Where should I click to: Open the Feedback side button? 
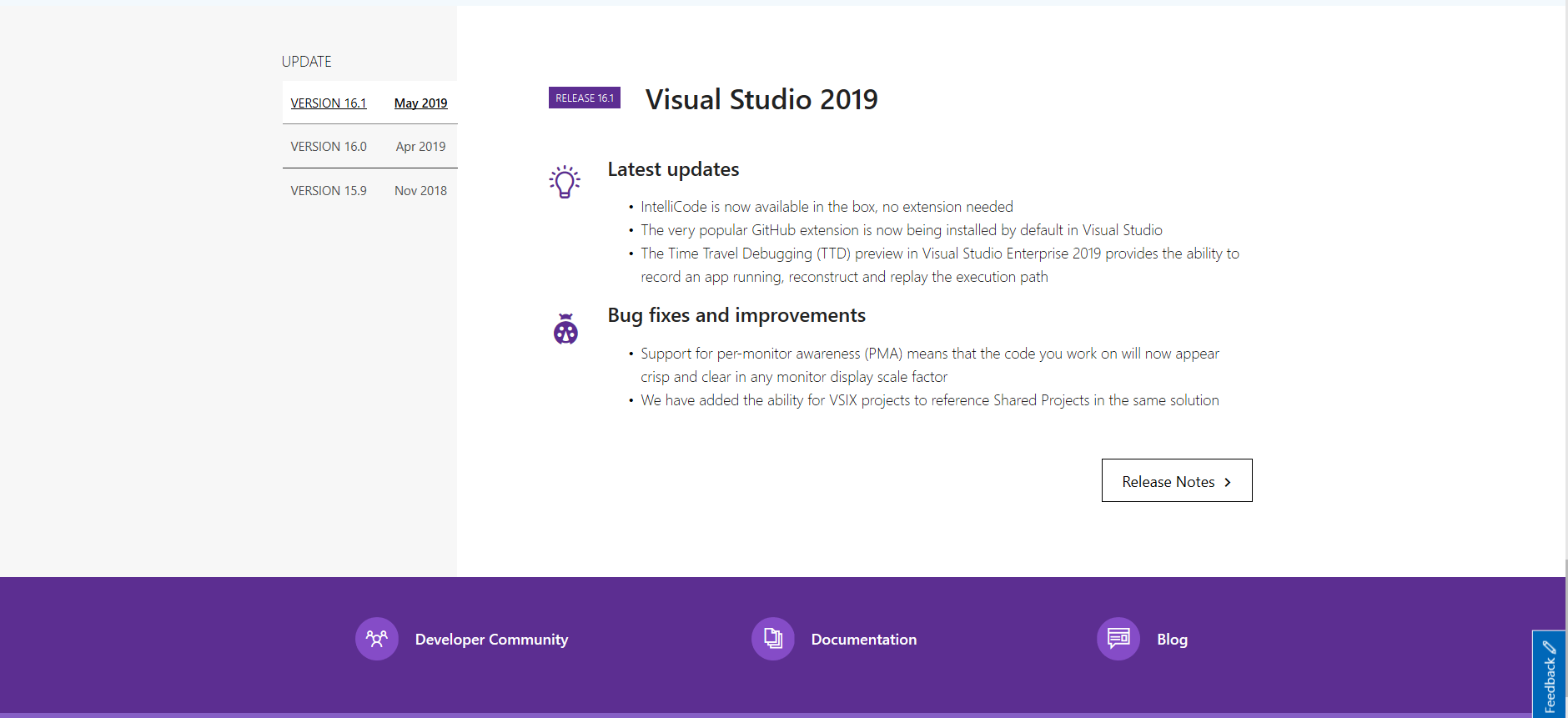click(1549, 674)
